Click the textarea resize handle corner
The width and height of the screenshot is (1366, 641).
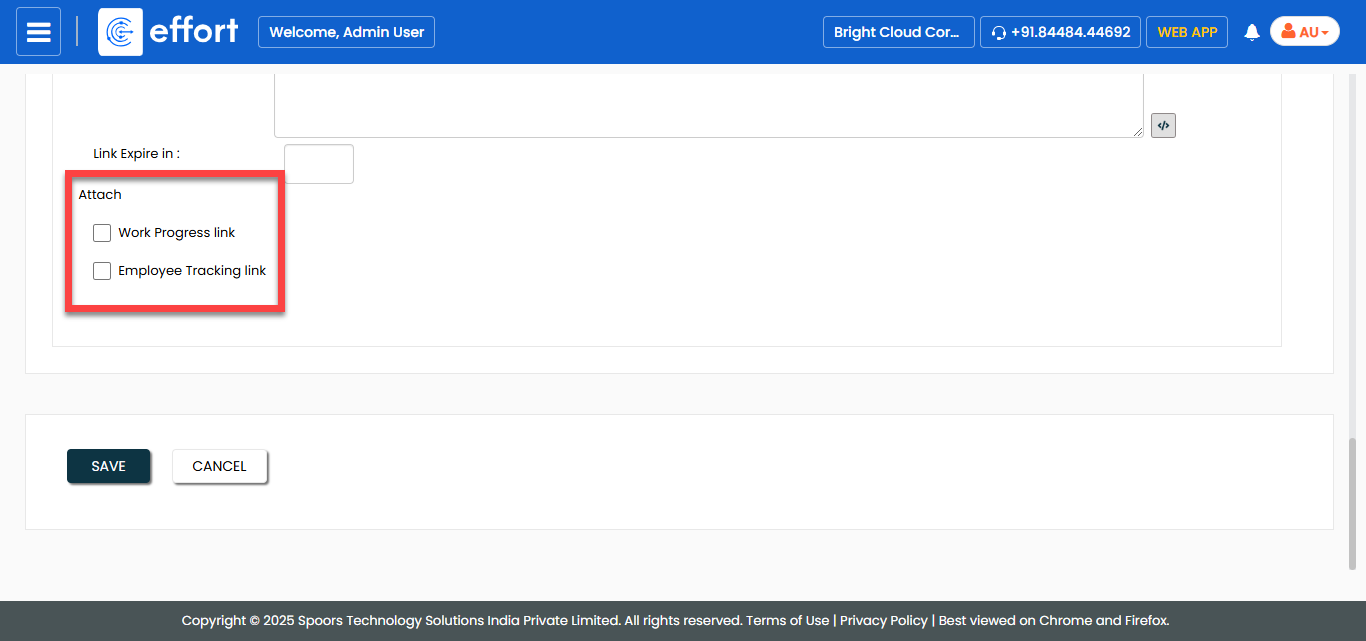click(1138, 132)
